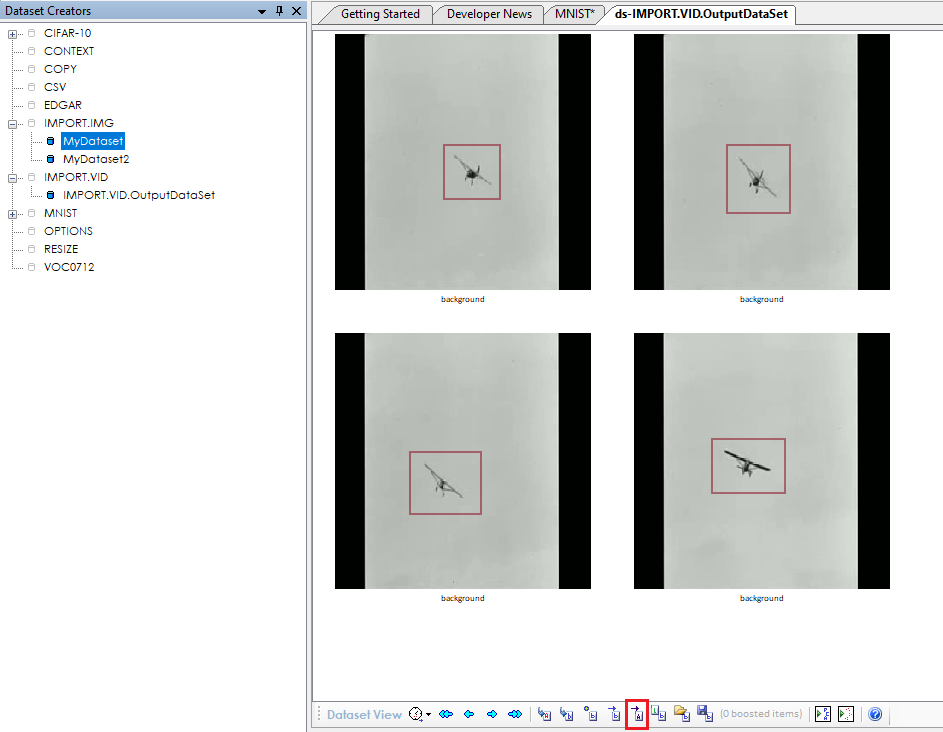Go to previous page with left arrow
The image size is (943, 732).
pyautogui.click(x=469, y=714)
